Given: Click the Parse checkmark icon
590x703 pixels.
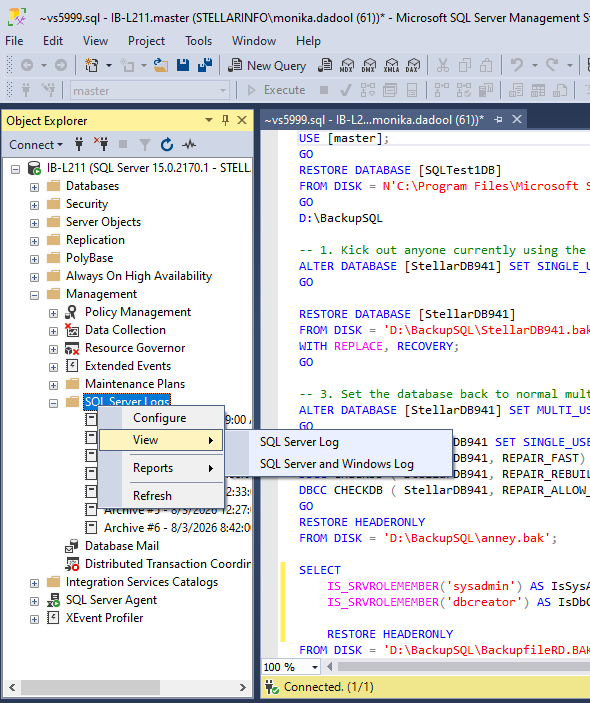Looking at the screenshot, I should pyautogui.click(x=346, y=90).
